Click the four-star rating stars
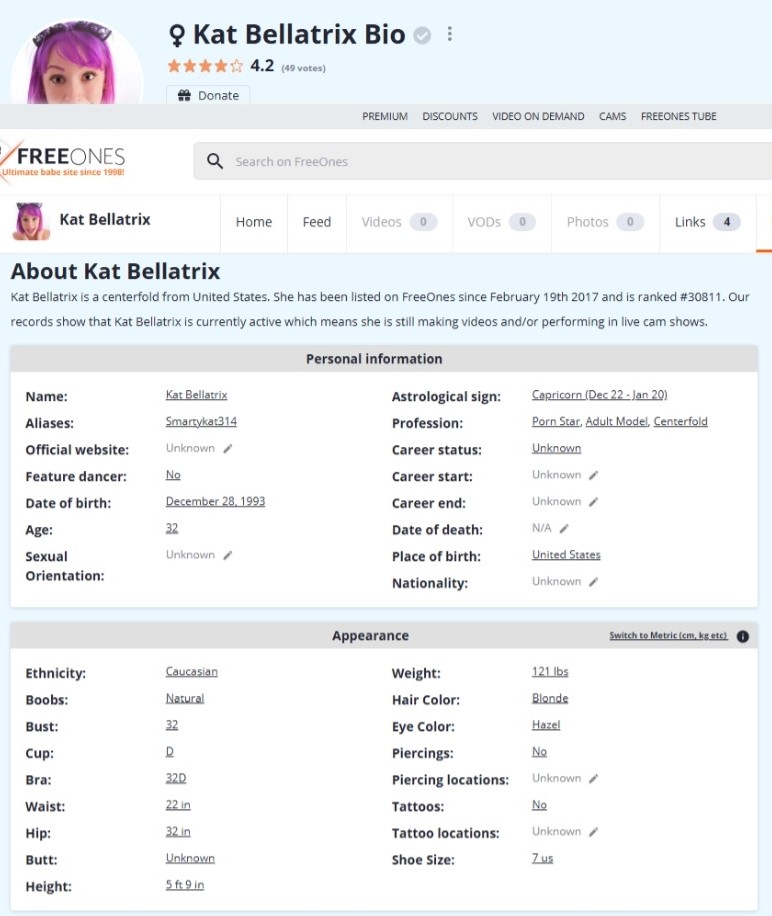This screenshot has height=916, width=772. click(205, 66)
